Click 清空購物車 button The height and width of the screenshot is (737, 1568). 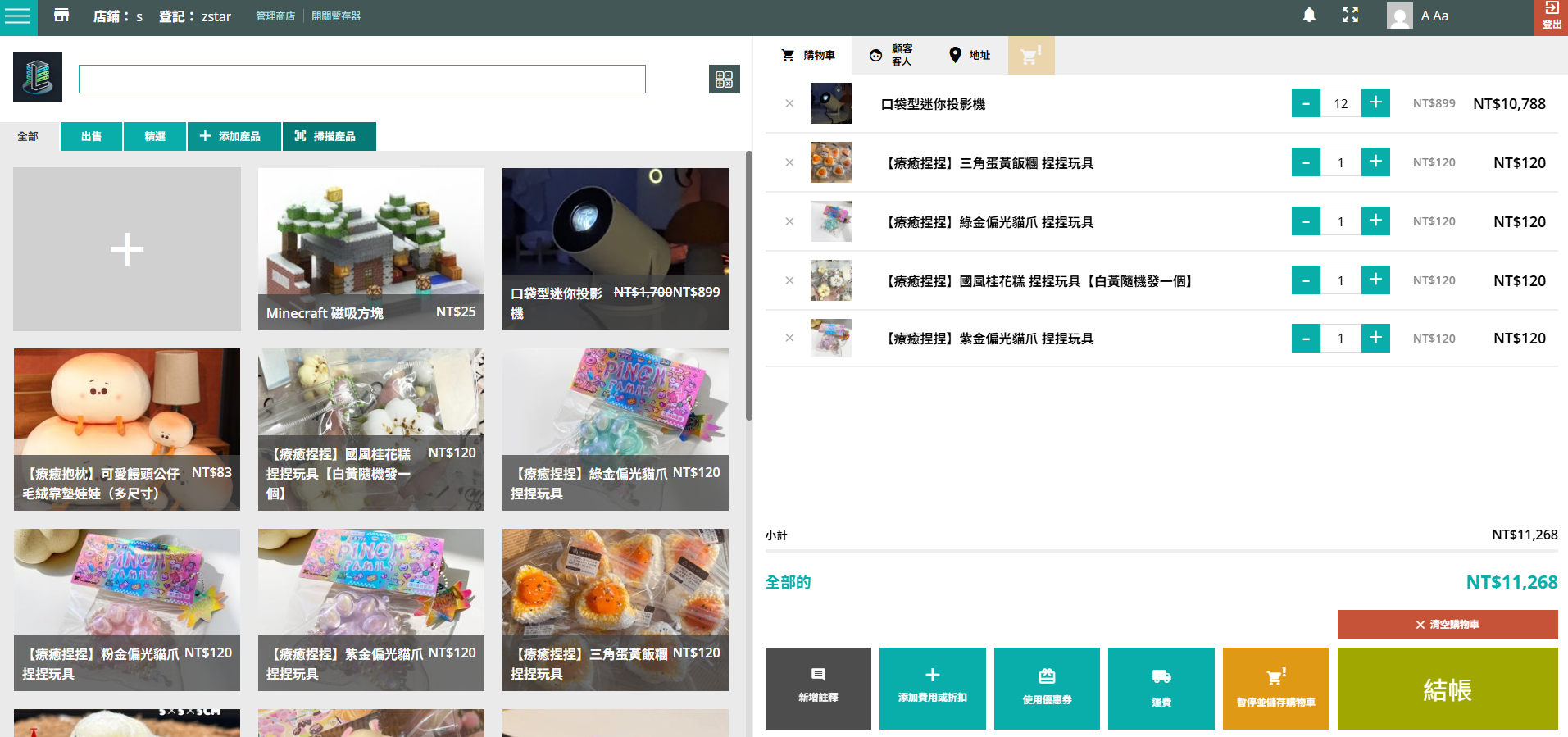1448,625
